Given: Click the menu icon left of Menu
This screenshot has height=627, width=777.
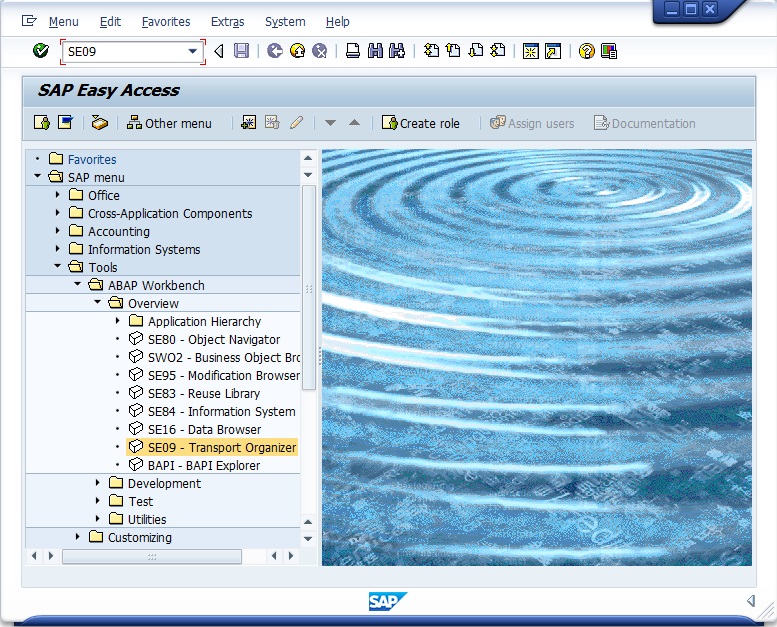Looking at the screenshot, I should tap(29, 21).
